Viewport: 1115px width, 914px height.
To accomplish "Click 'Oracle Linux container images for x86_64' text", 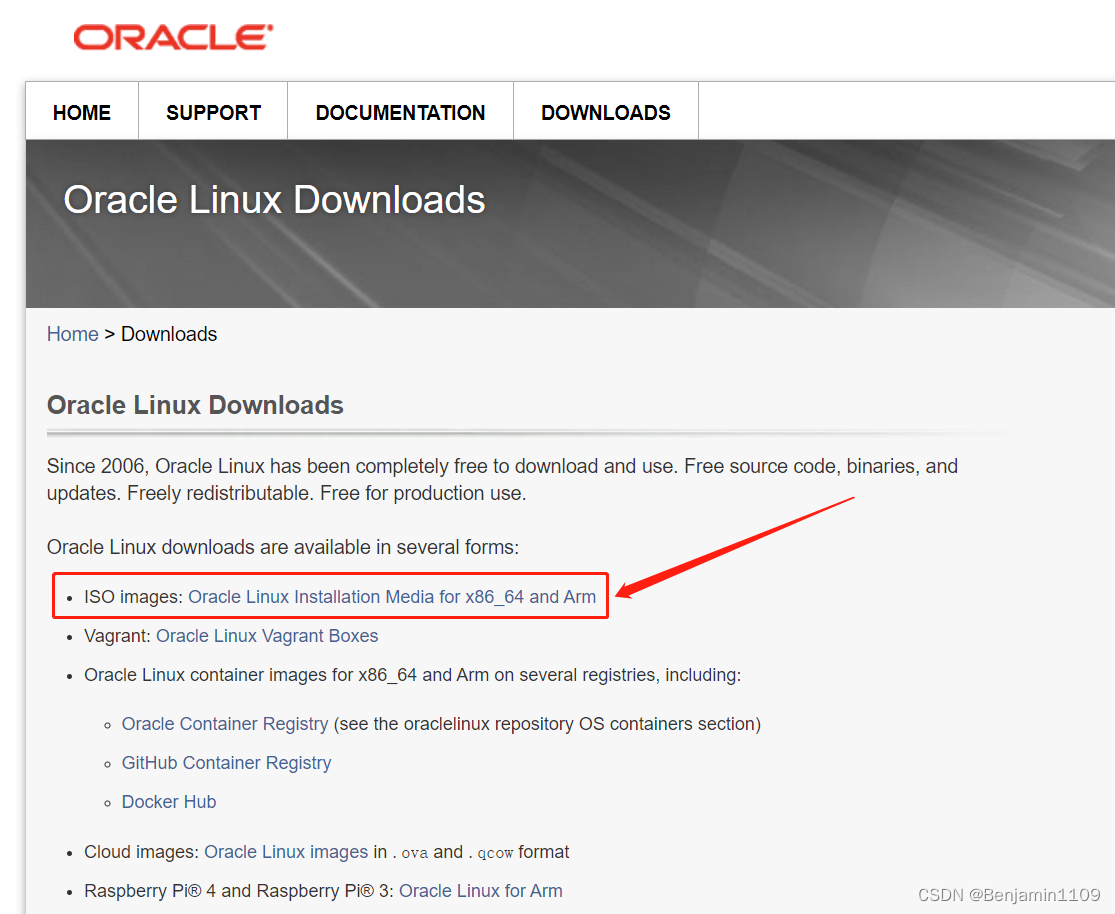I will (412, 675).
